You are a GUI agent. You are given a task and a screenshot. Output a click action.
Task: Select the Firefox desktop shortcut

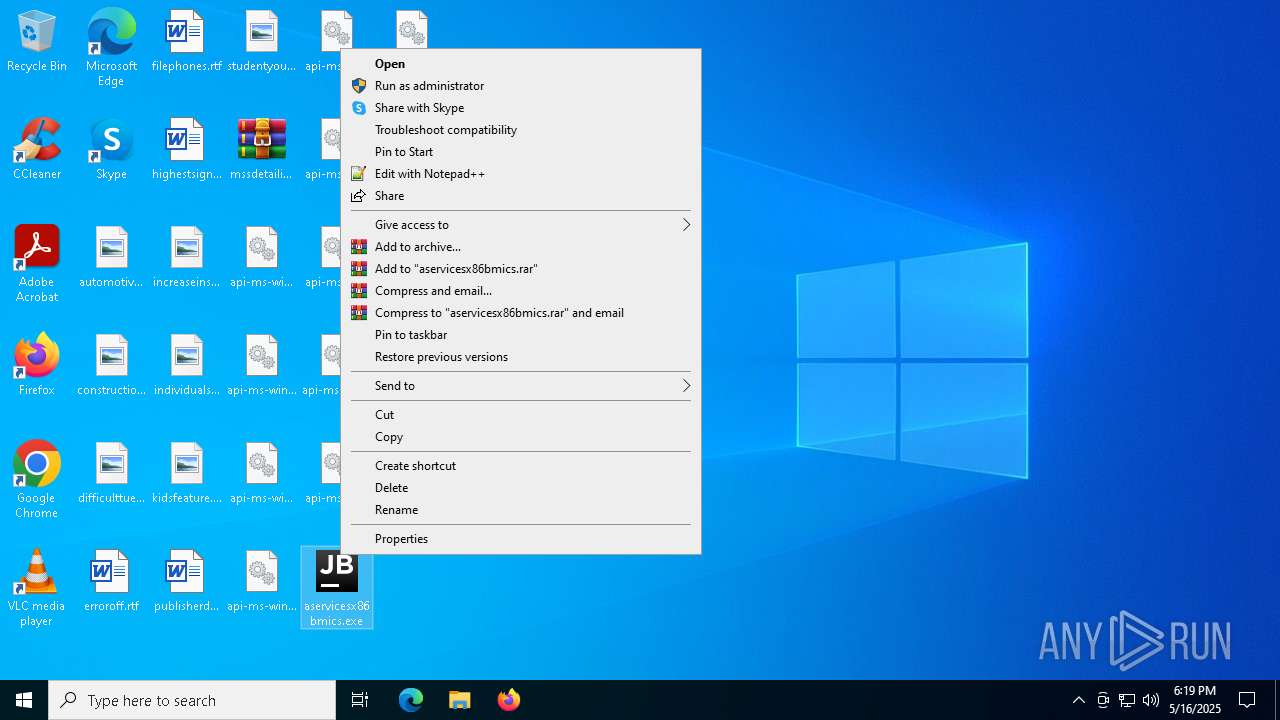tap(37, 366)
